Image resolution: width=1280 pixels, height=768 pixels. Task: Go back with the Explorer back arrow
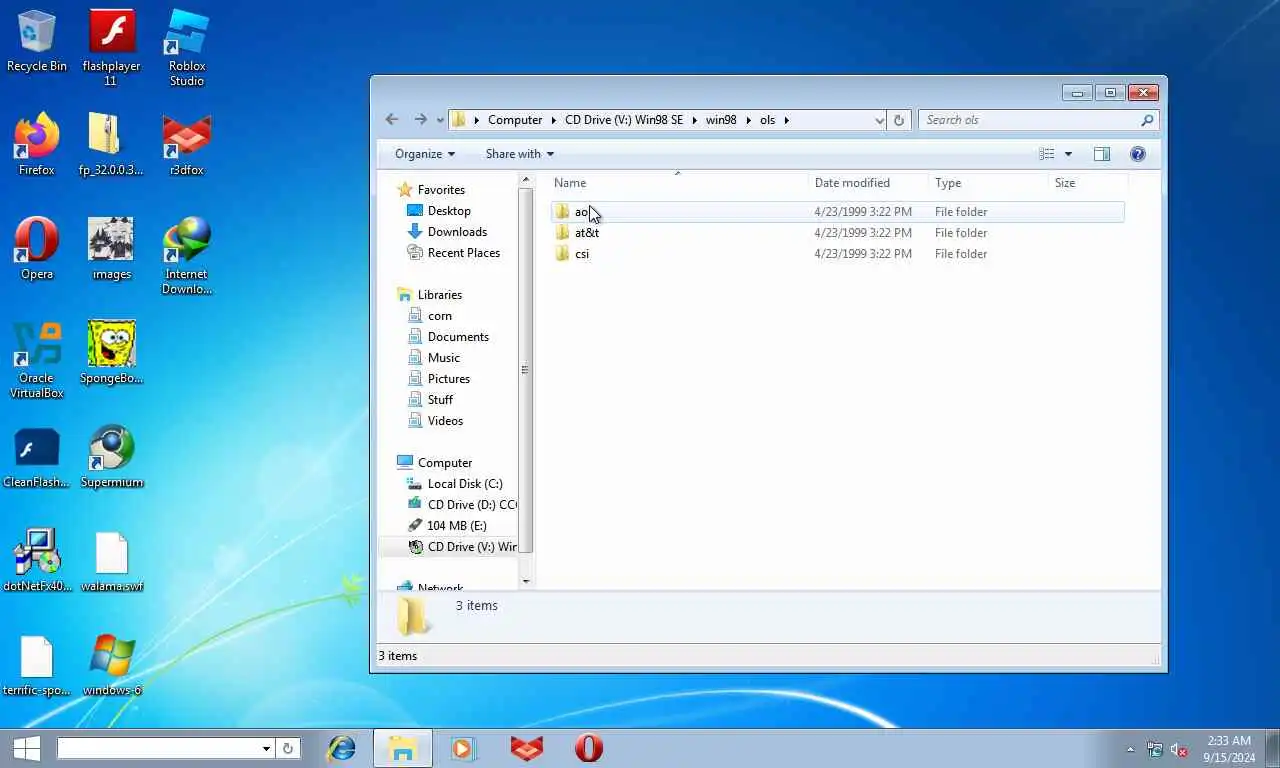(392, 120)
